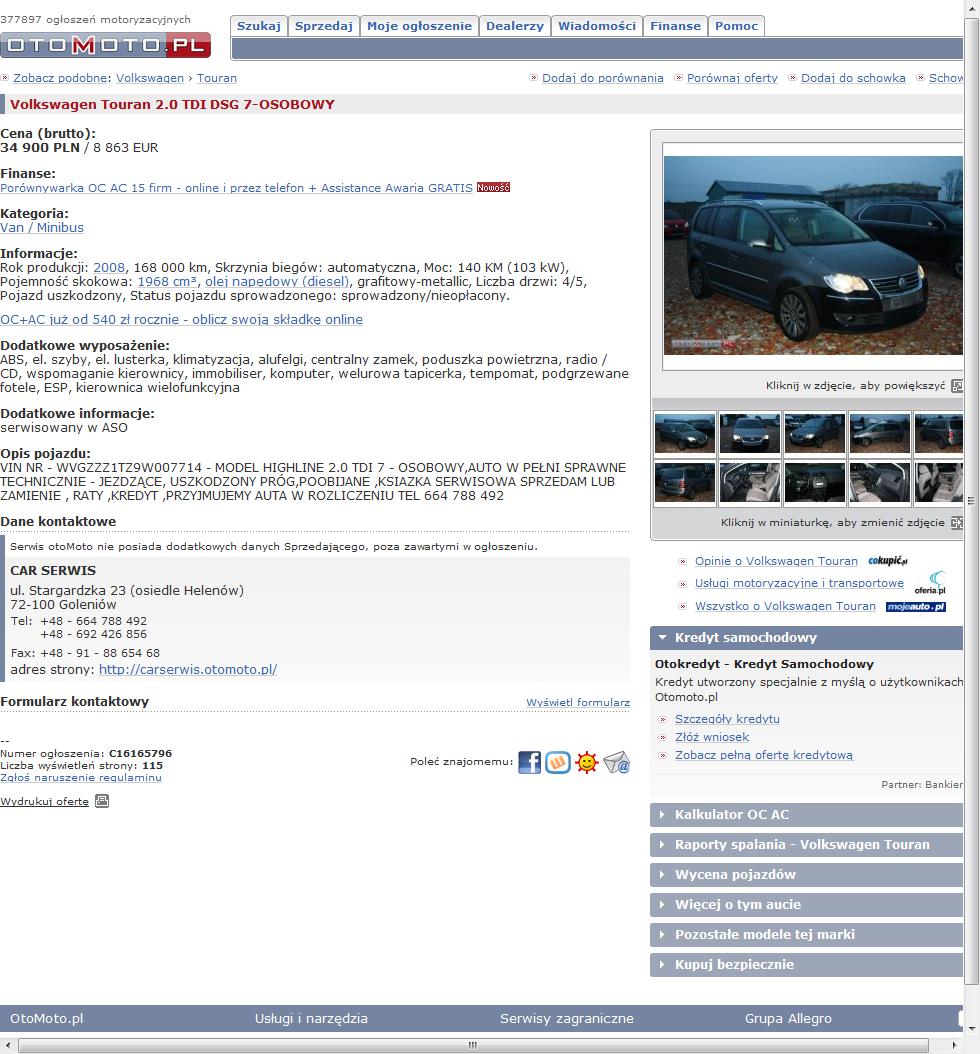Viewport: 980px width, 1054px height.
Task: Click the icon beside 'Kliknij w miniaturkę'
Action: pos(957,522)
